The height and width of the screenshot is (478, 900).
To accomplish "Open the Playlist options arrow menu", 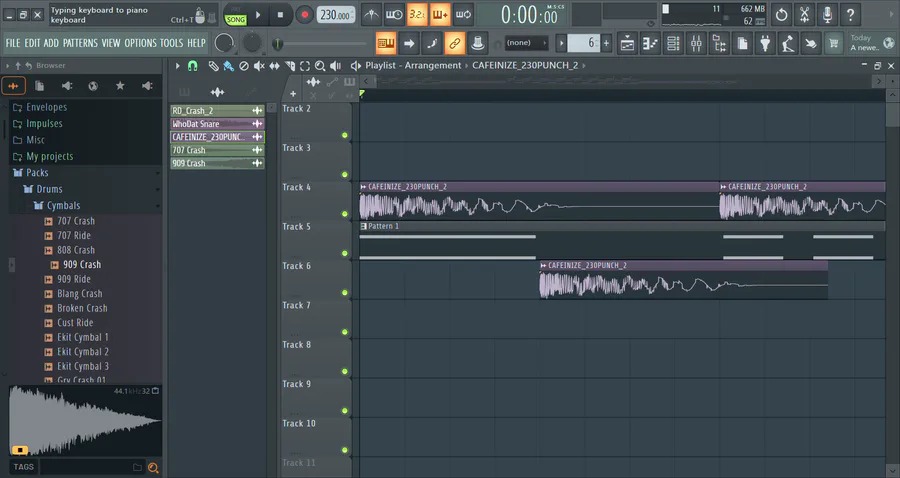I will click(x=177, y=66).
